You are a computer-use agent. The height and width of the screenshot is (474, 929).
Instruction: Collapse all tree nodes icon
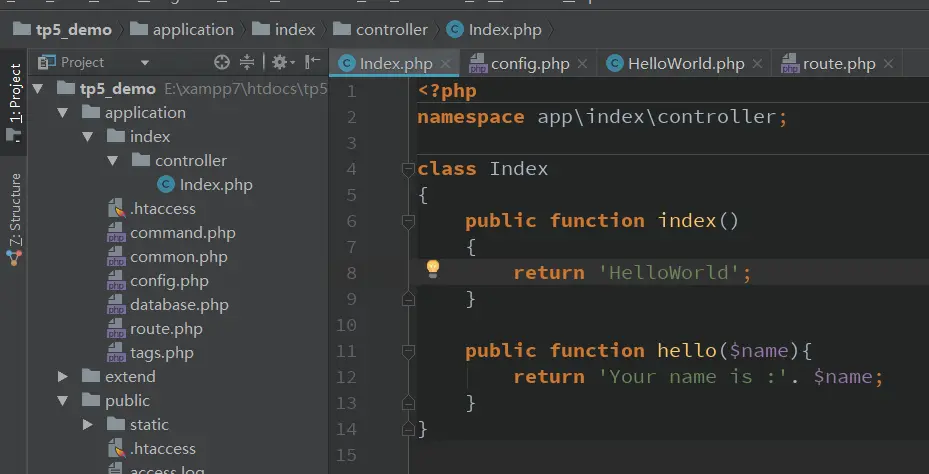click(247, 62)
